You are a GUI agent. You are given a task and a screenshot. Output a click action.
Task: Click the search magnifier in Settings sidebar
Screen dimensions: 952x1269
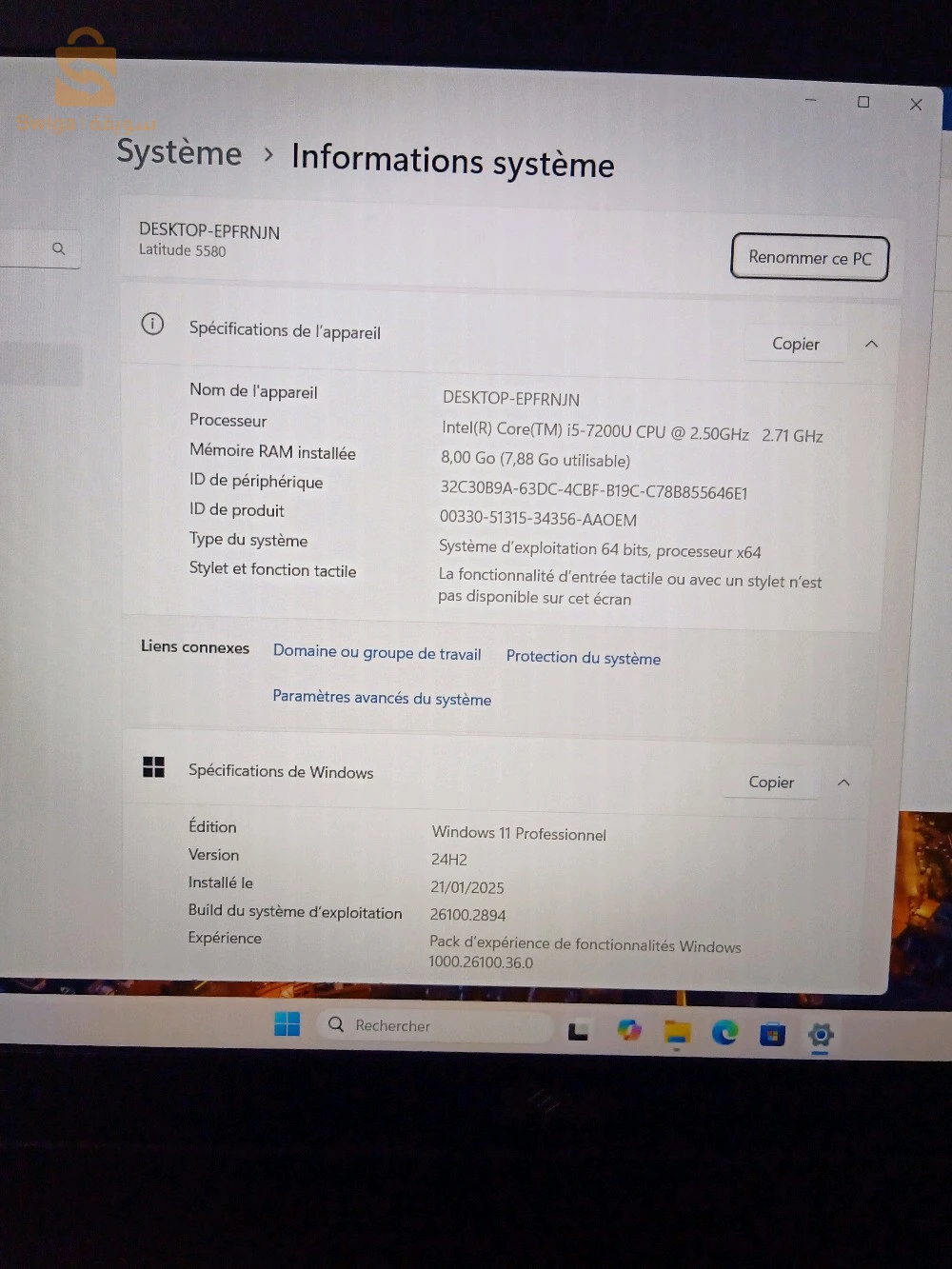tap(59, 248)
